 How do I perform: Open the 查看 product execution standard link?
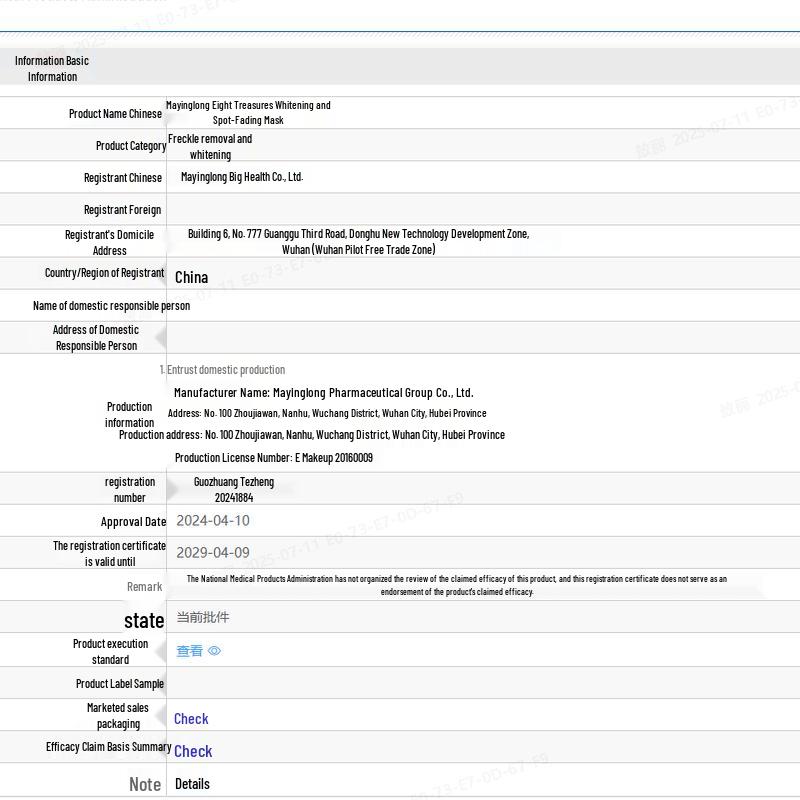(189, 651)
